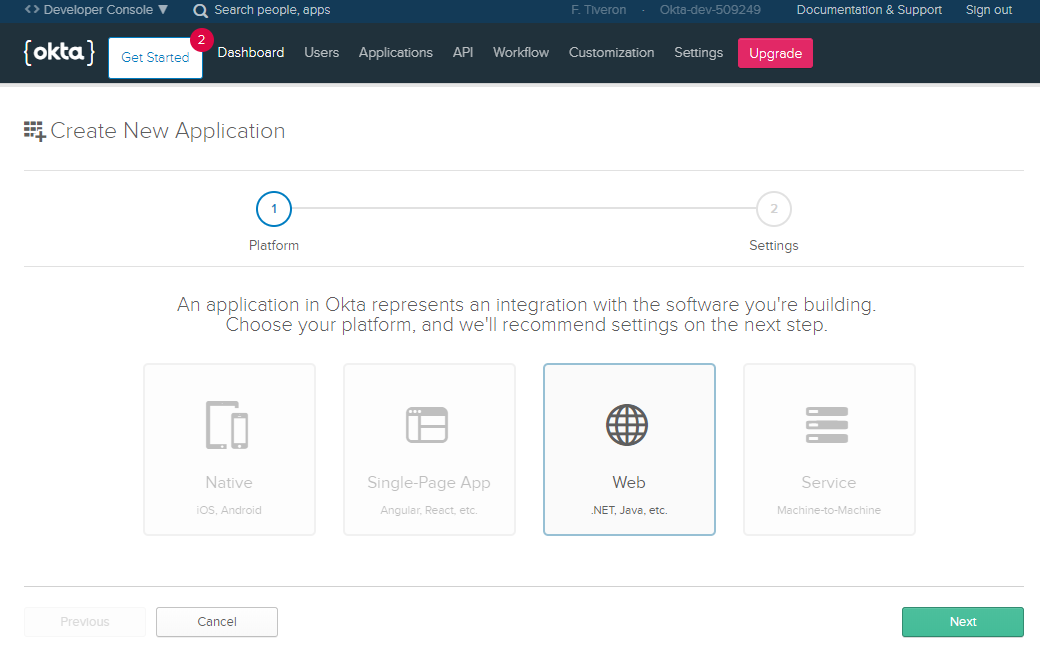Click the Sign out link

click(x=989, y=10)
